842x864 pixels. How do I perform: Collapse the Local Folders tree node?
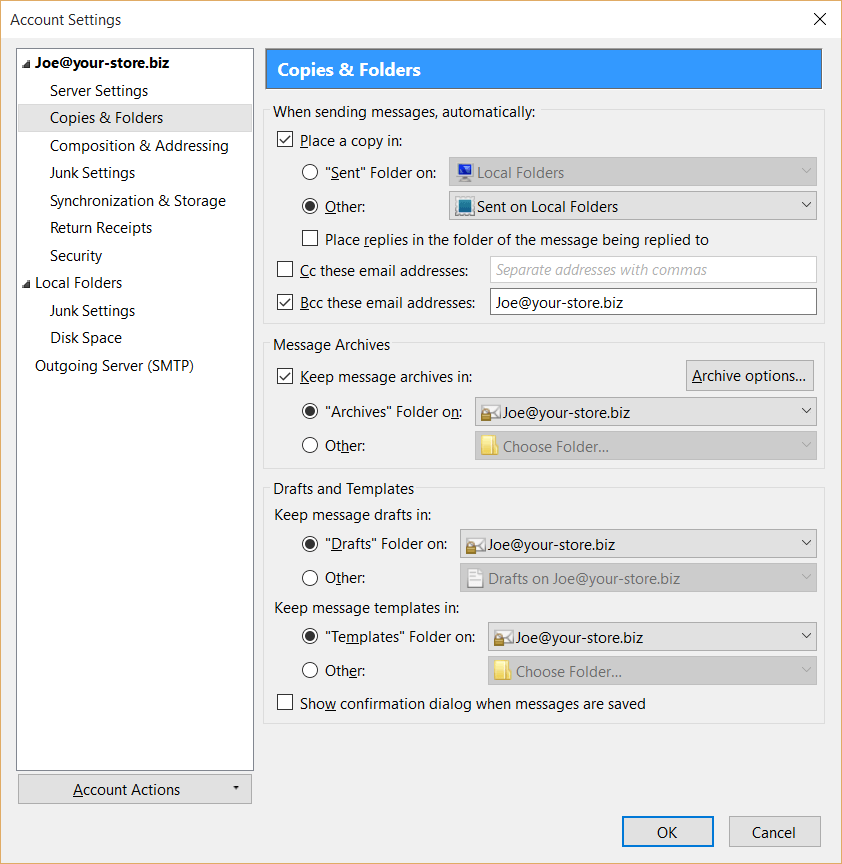coord(26,284)
